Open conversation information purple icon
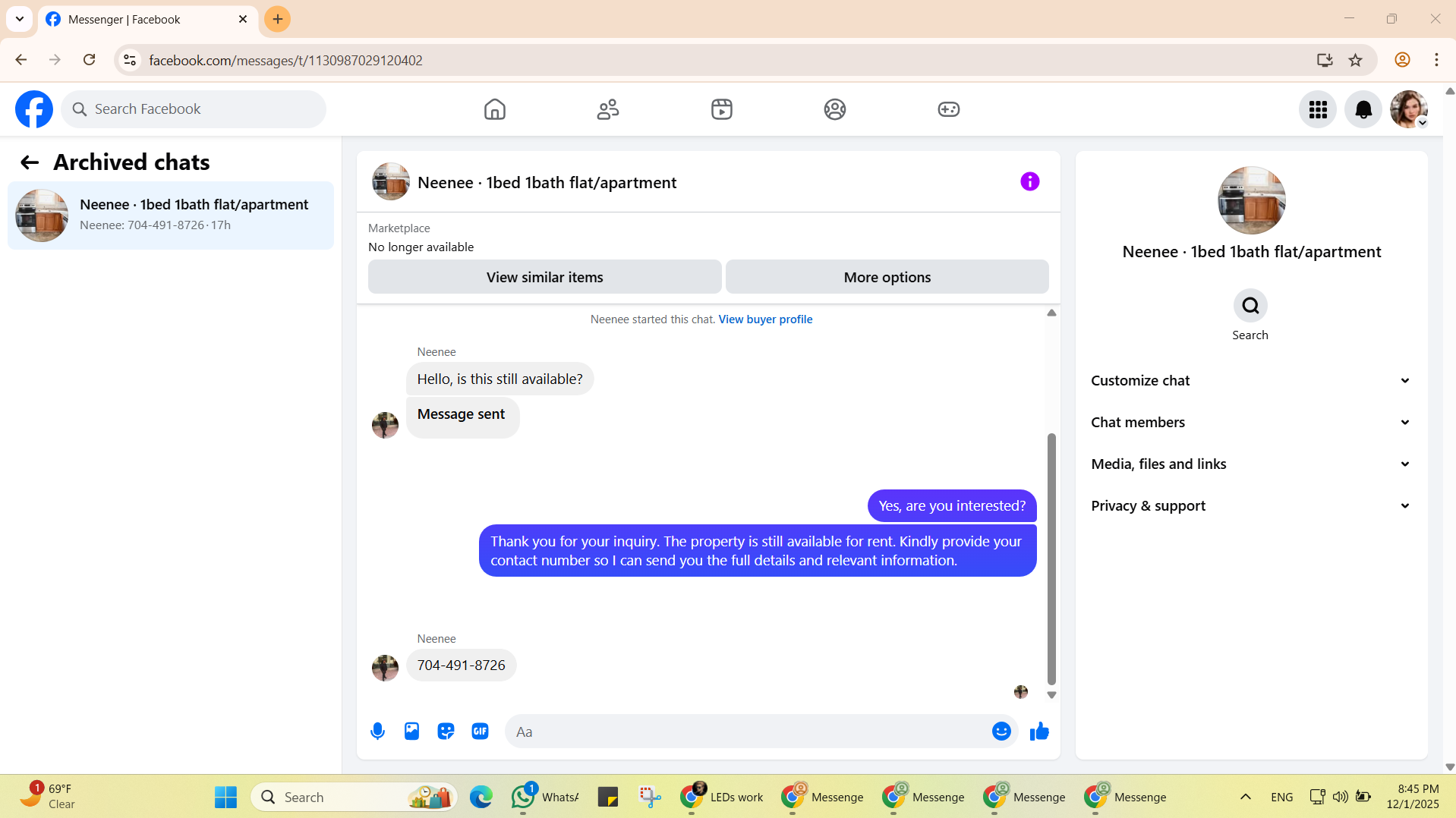This screenshot has height=818, width=1456. click(1030, 181)
